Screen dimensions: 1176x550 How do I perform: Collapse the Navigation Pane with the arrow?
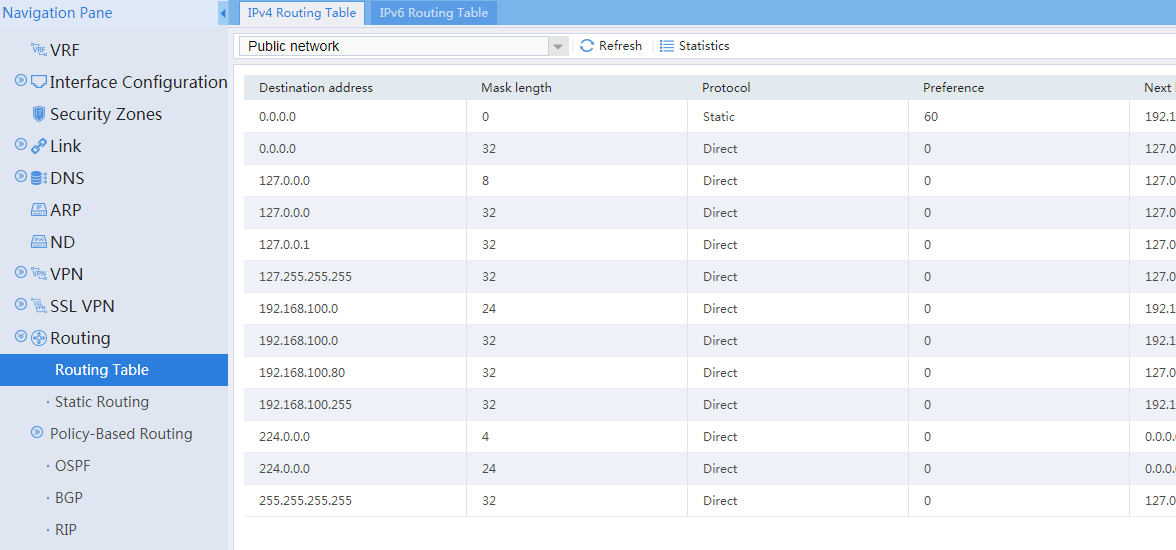(x=224, y=13)
